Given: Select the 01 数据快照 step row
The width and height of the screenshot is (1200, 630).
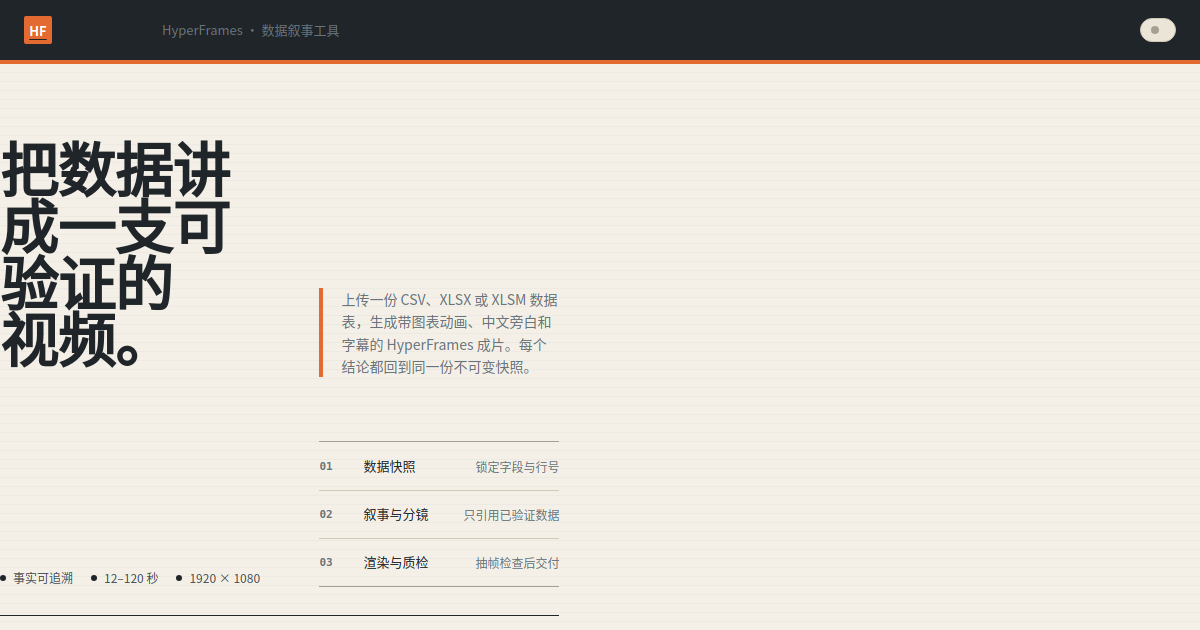Looking at the screenshot, I should click(439, 466).
